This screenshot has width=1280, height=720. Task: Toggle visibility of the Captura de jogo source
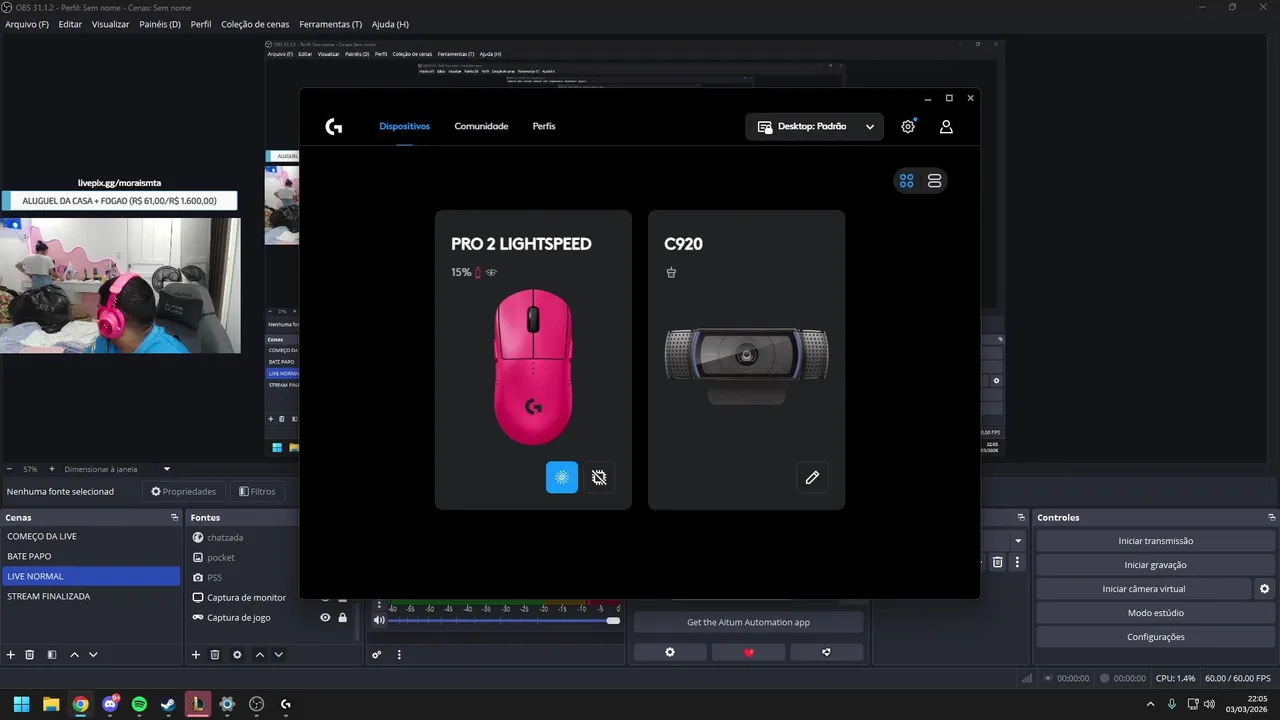(x=325, y=618)
